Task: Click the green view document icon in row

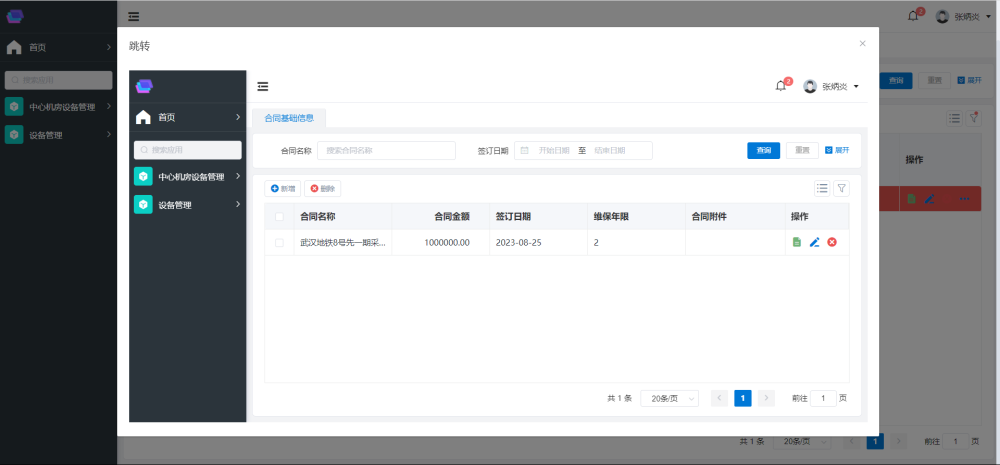Action: click(796, 242)
